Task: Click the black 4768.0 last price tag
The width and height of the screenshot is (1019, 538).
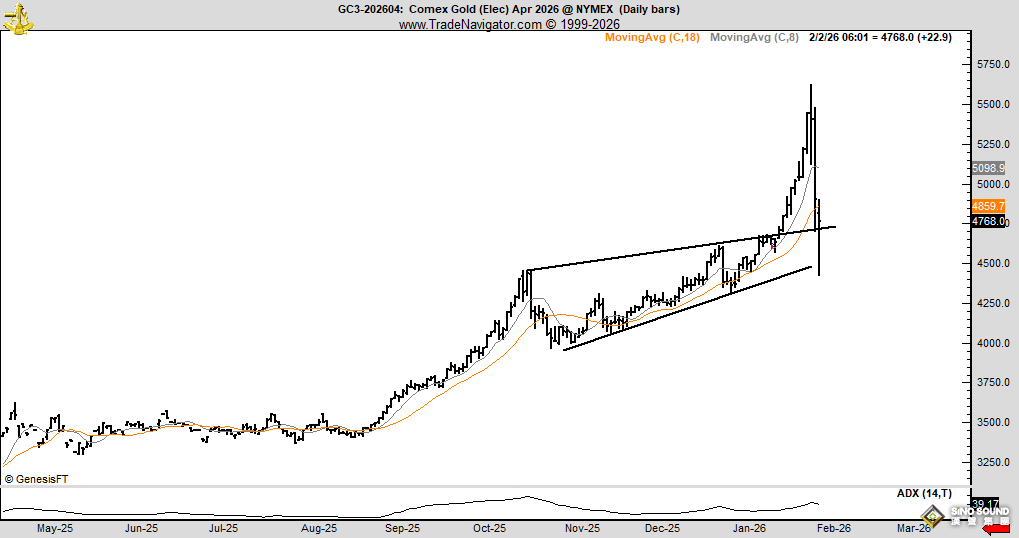Action: pos(988,222)
